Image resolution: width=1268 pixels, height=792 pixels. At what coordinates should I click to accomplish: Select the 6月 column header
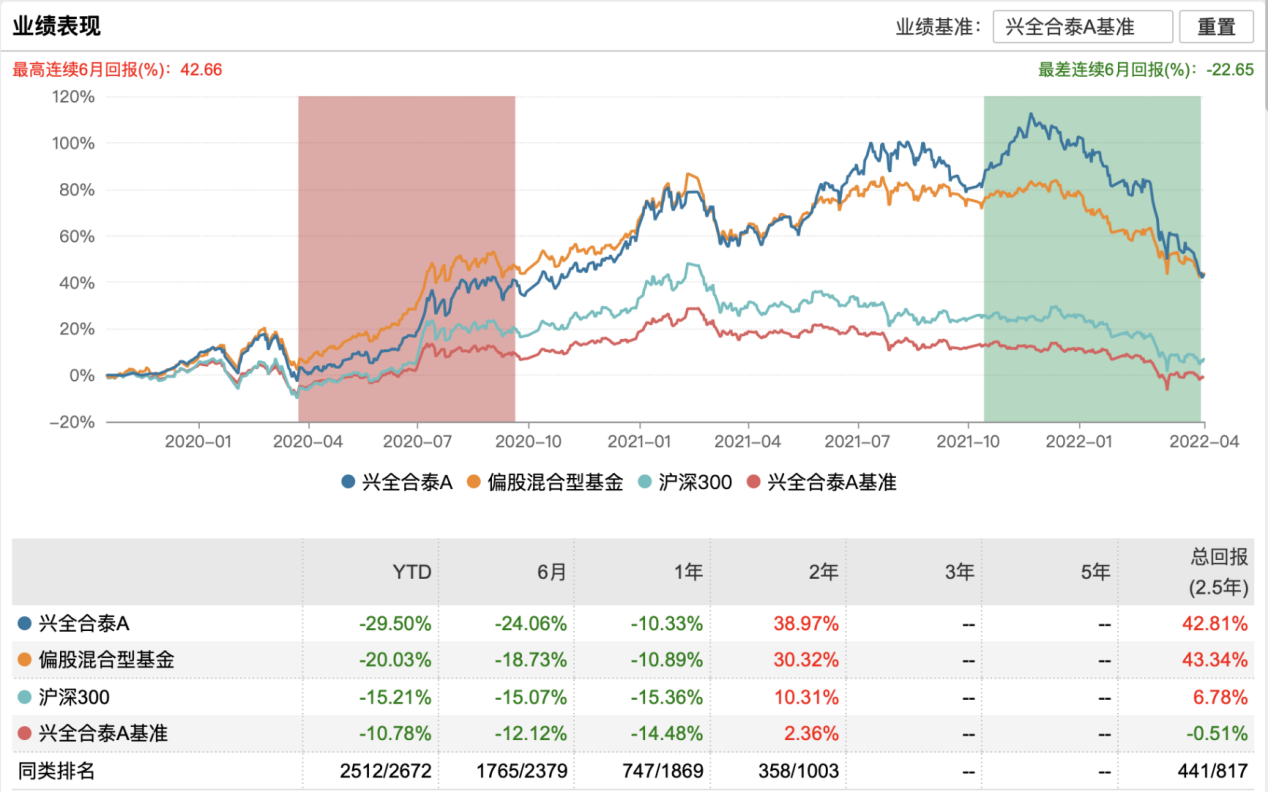(551, 572)
